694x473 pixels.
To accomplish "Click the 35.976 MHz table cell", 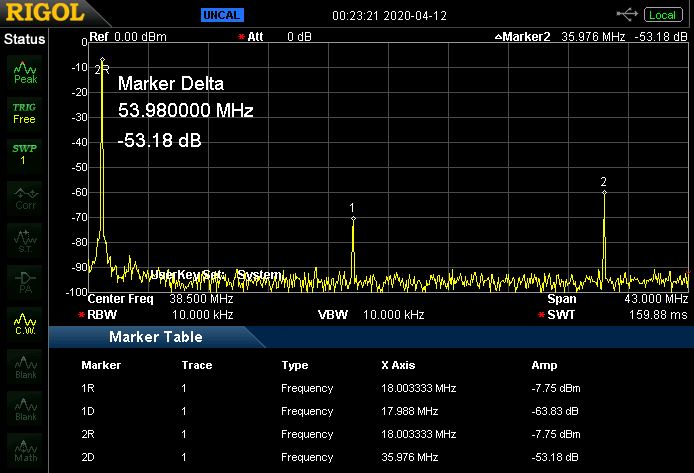I will [409, 457].
